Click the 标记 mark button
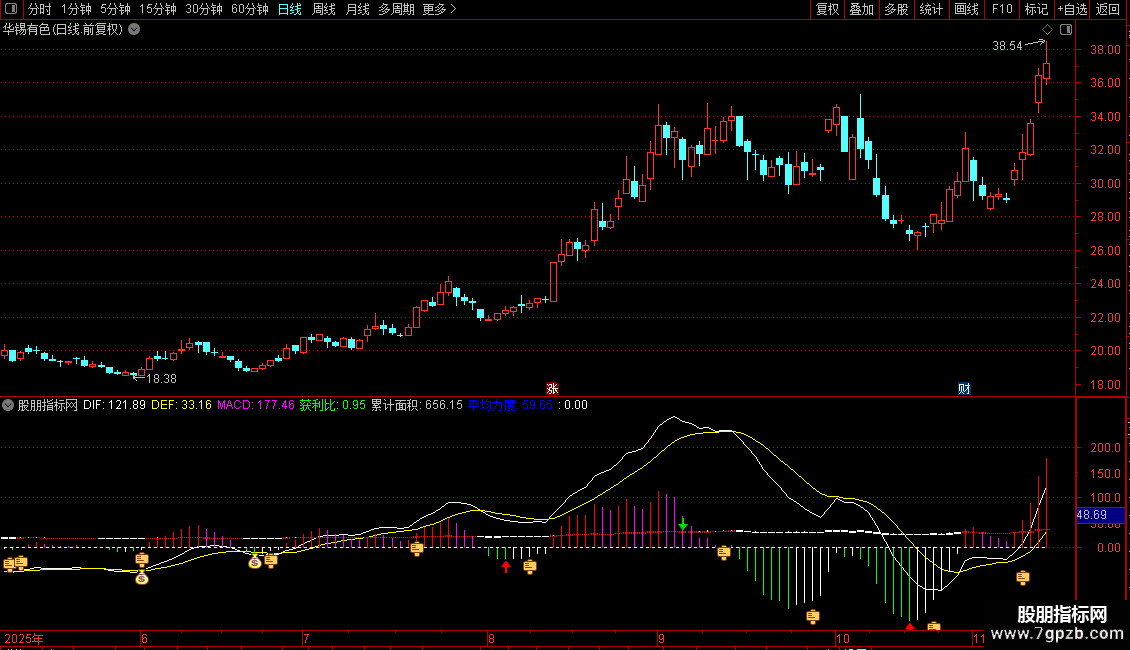Viewport: 1130px width, 650px height. point(1036,9)
